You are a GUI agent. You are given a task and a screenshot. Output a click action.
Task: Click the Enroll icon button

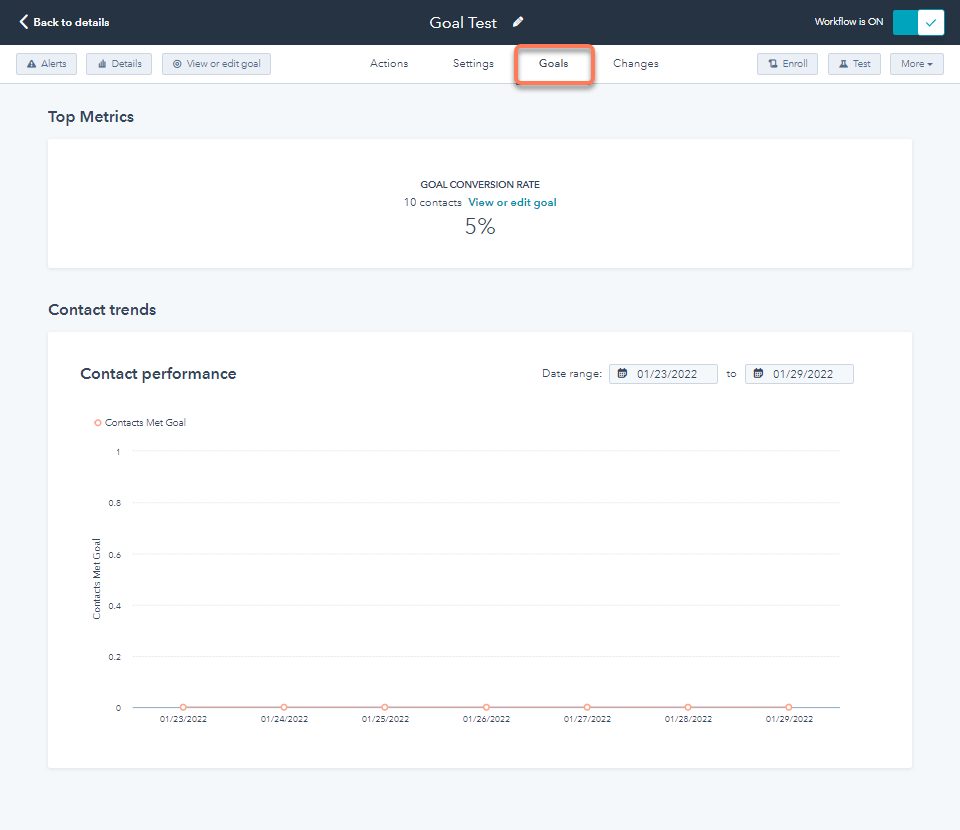[x=787, y=63]
